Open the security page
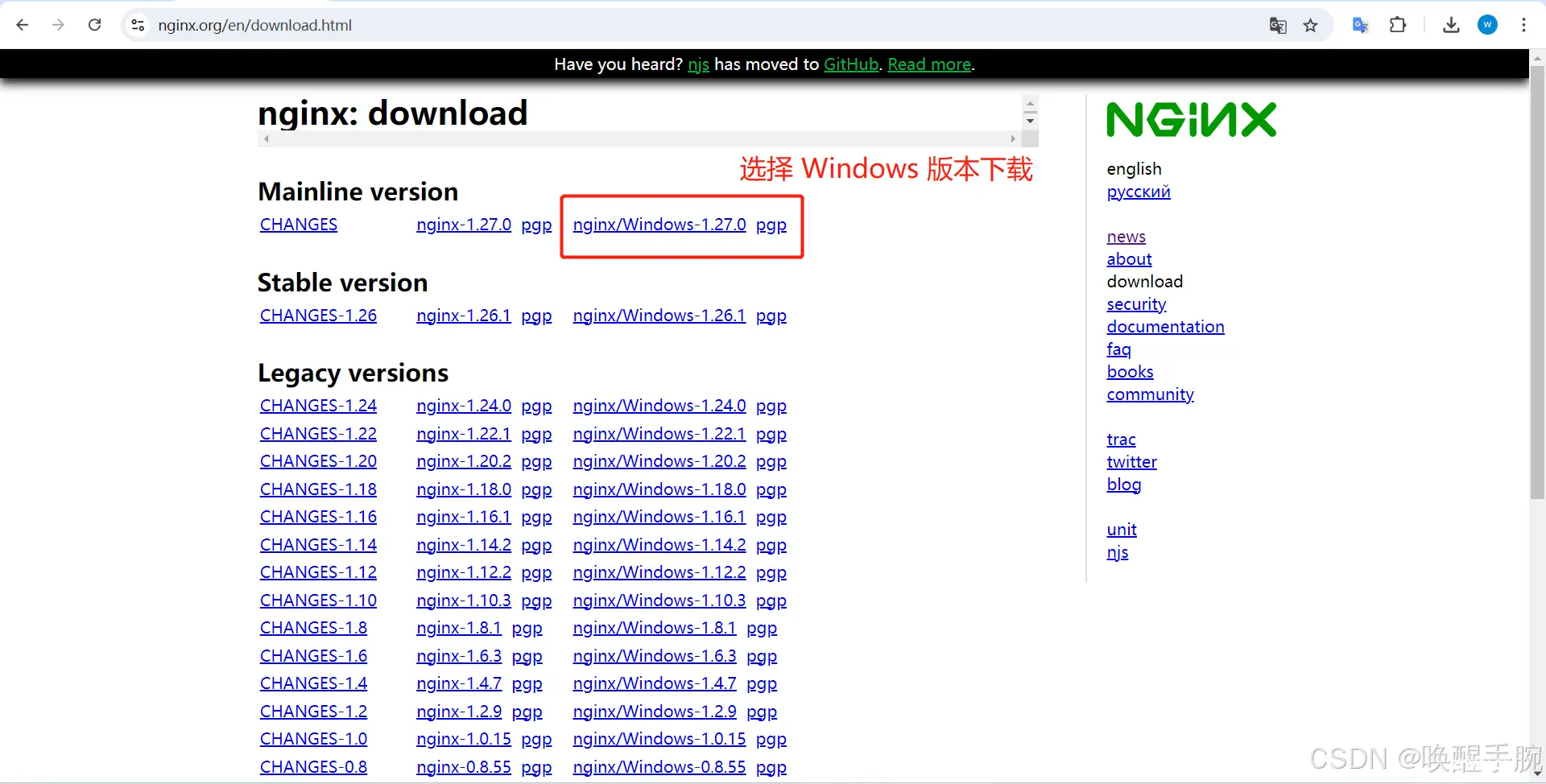The image size is (1546, 784). [x=1136, y=304]
